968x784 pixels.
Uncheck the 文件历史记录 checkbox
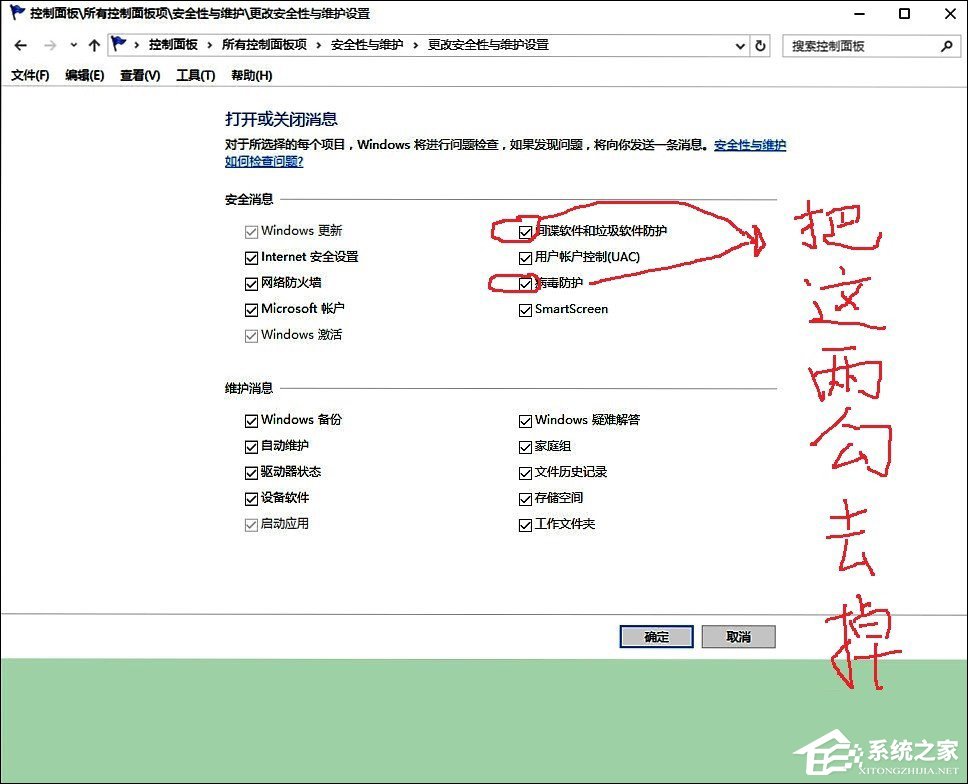[525, 472]
